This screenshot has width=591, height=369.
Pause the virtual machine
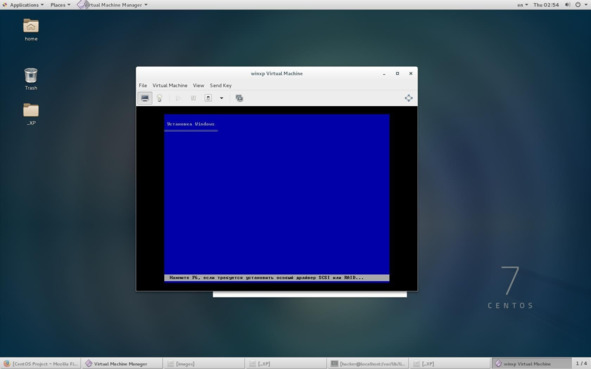193,98
